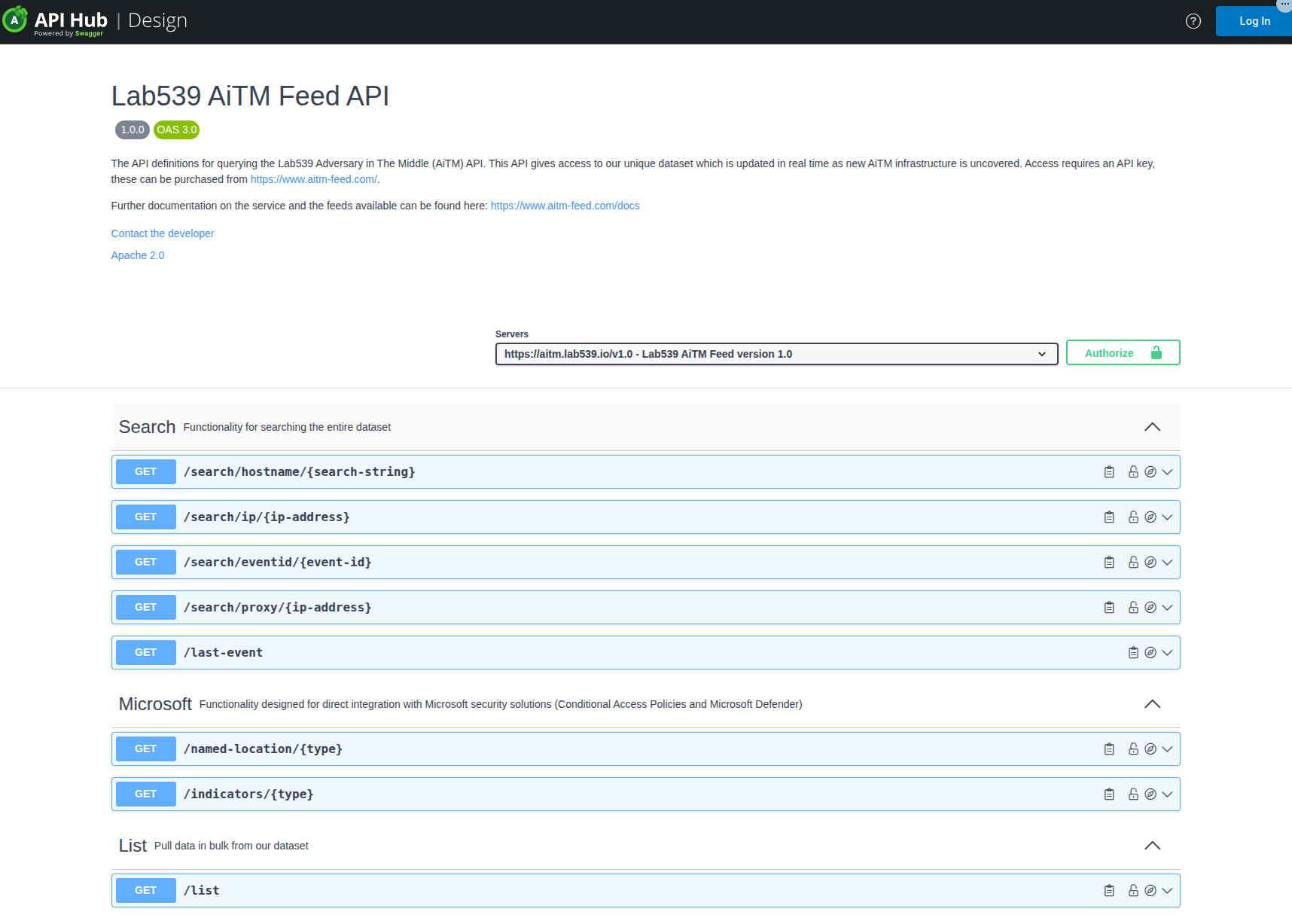
Task: Open the Servers dropdown
Action: coord(776,354)
